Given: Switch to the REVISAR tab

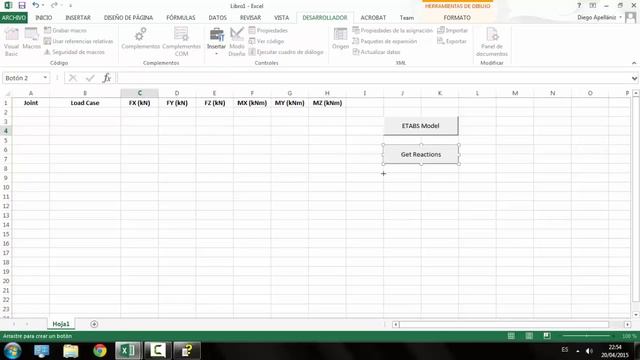Looking at the screenshot, I should tap(250, 18).
